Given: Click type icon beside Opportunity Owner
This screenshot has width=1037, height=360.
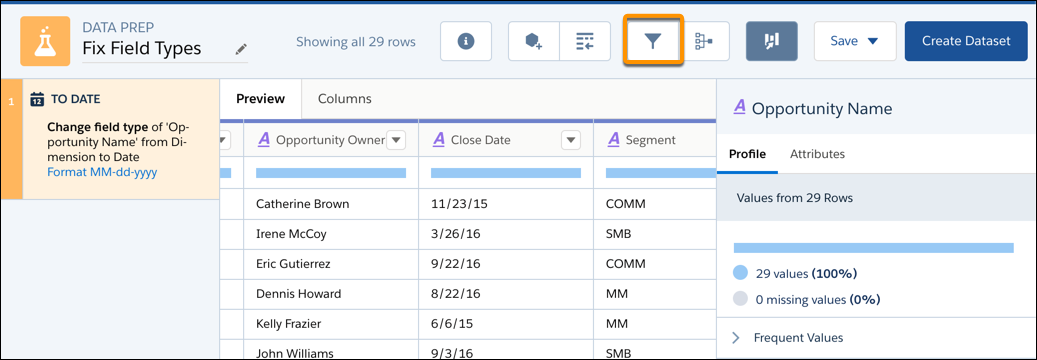Looking at the screenshot, I should click(x=264, y=140).
